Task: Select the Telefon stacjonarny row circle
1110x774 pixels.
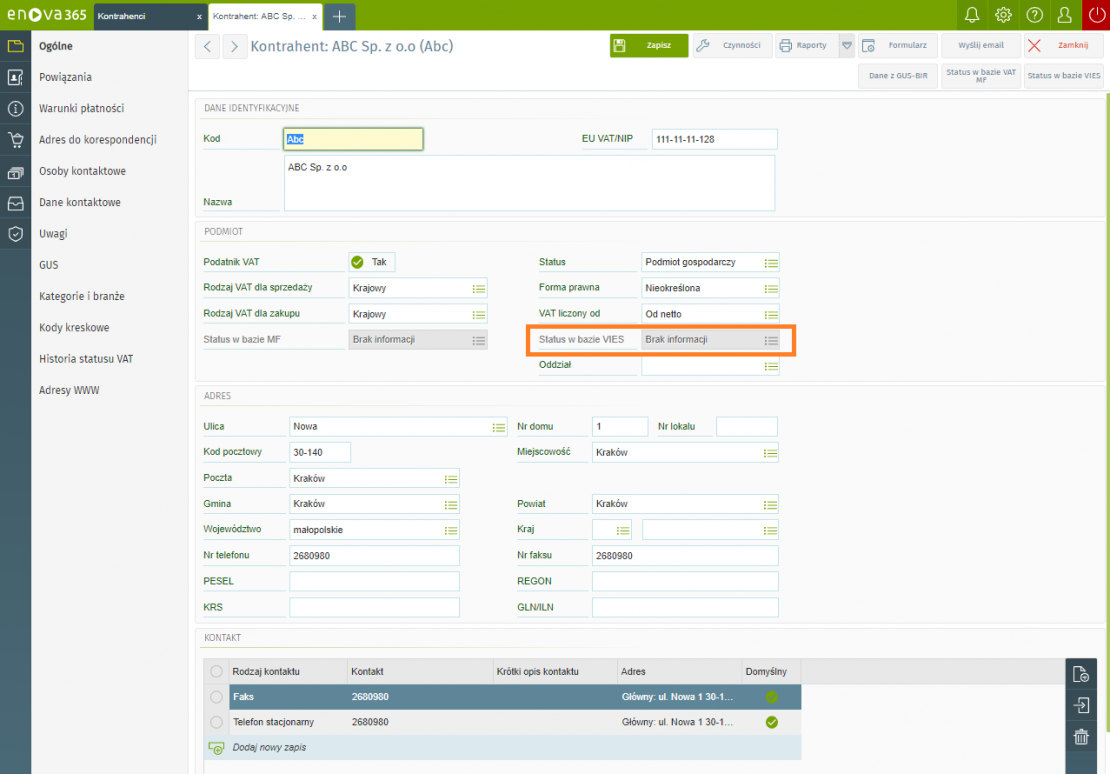Action: pyautogui.click(x=216, y=722)
